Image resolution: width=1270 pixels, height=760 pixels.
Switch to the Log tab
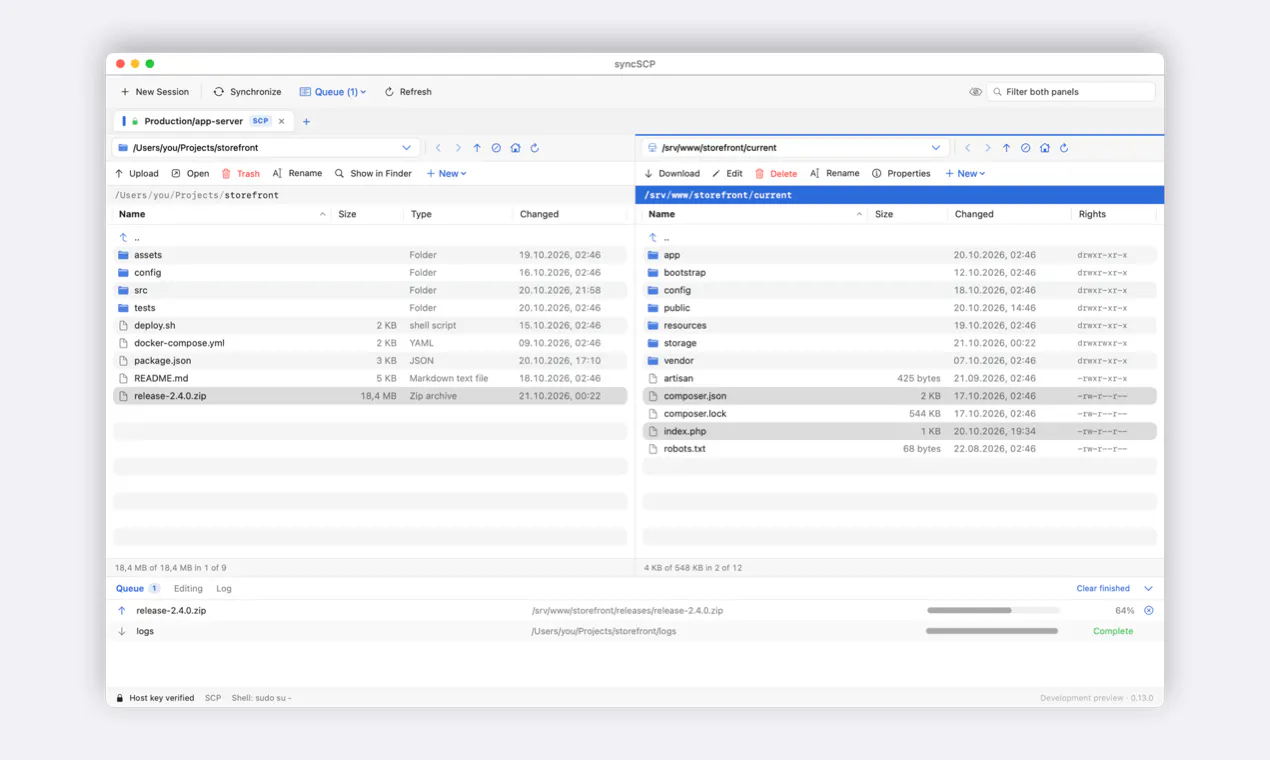click(x=224, y=589)
